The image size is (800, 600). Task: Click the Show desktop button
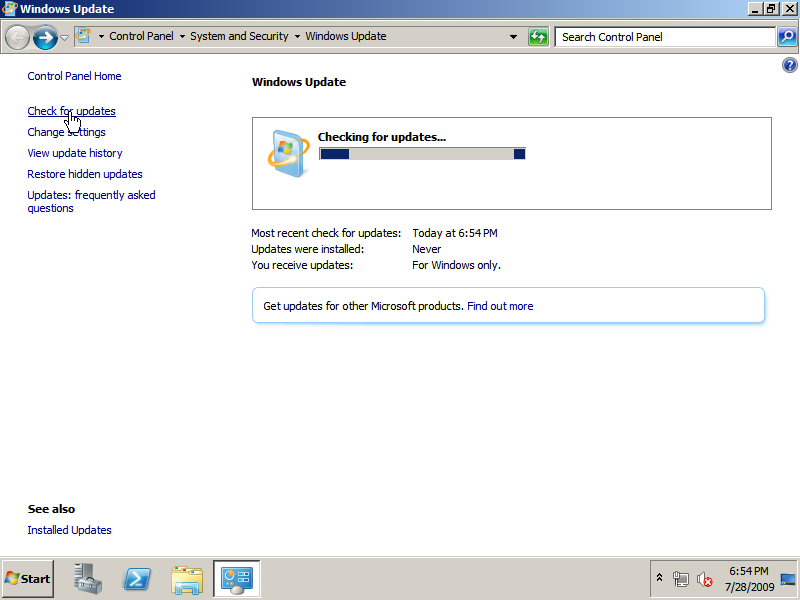tap(789, 579)
